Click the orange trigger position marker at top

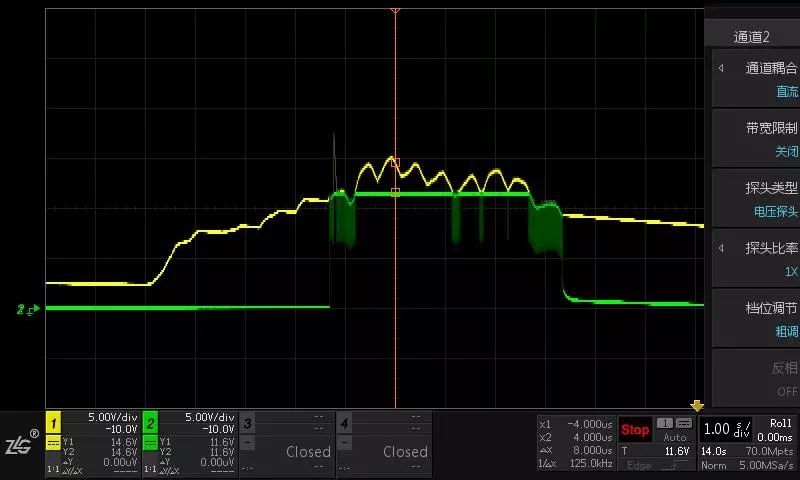tap(395, 8)
